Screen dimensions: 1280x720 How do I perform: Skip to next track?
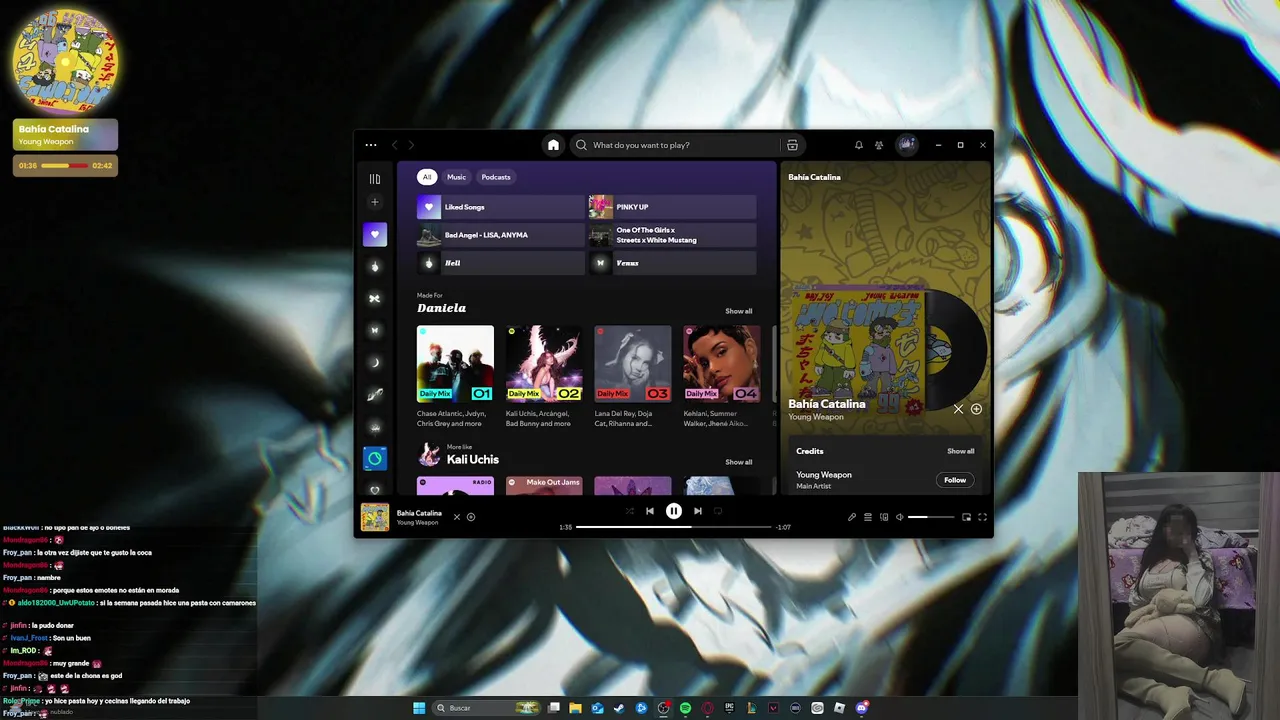[698, 511]
